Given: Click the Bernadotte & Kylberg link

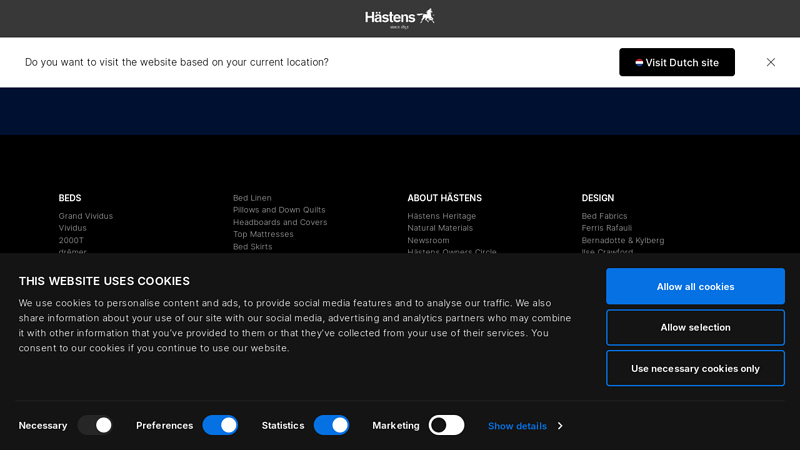Looking at the screenshot, I should click(622, 240).
